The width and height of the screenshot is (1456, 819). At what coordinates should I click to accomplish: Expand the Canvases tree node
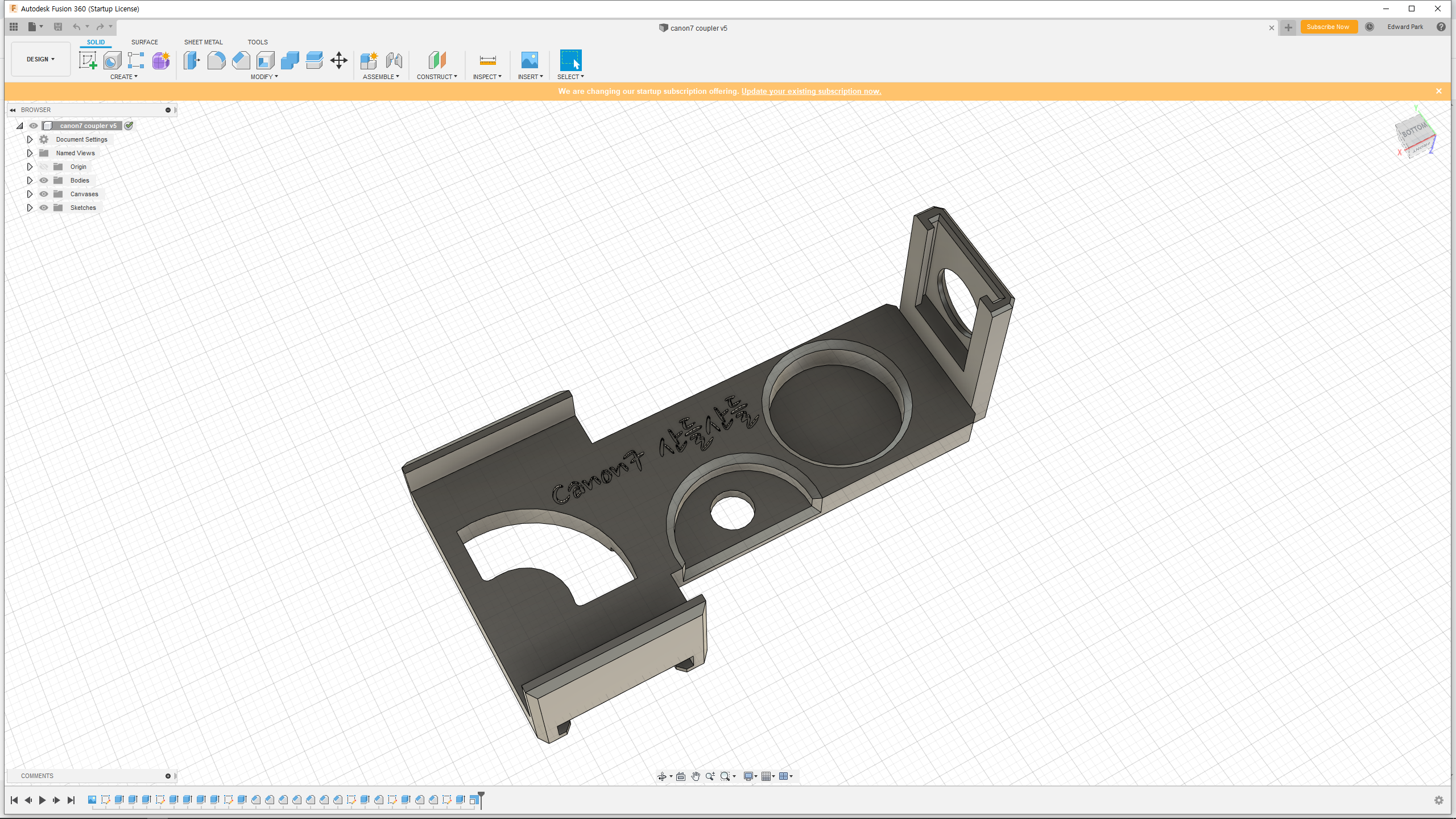(x=30, y=194)
